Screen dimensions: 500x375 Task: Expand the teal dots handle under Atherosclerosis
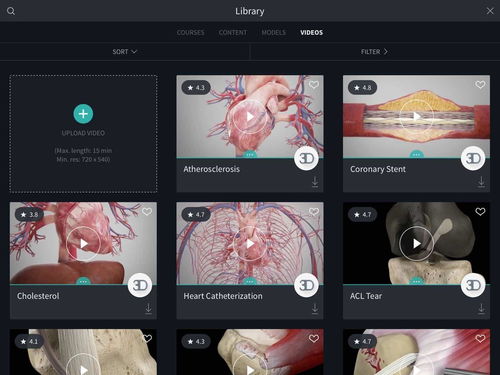250,154
